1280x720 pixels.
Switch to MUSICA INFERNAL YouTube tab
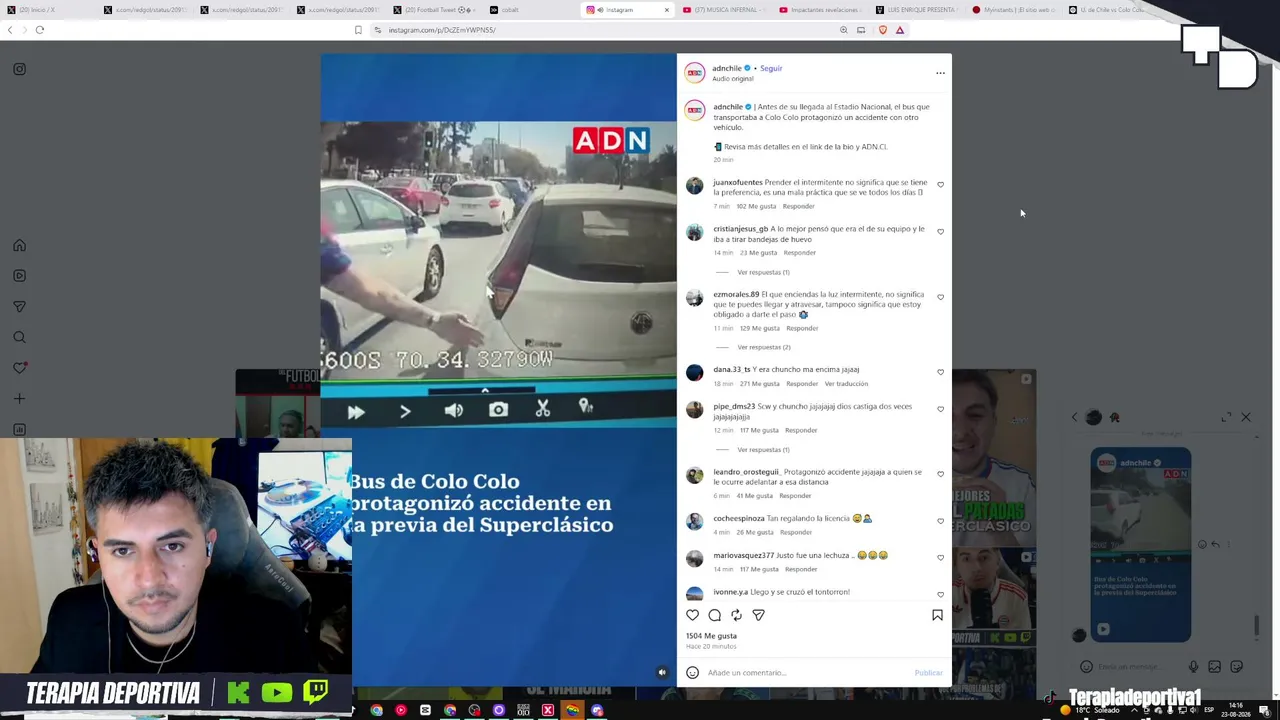tap(725, 10)
